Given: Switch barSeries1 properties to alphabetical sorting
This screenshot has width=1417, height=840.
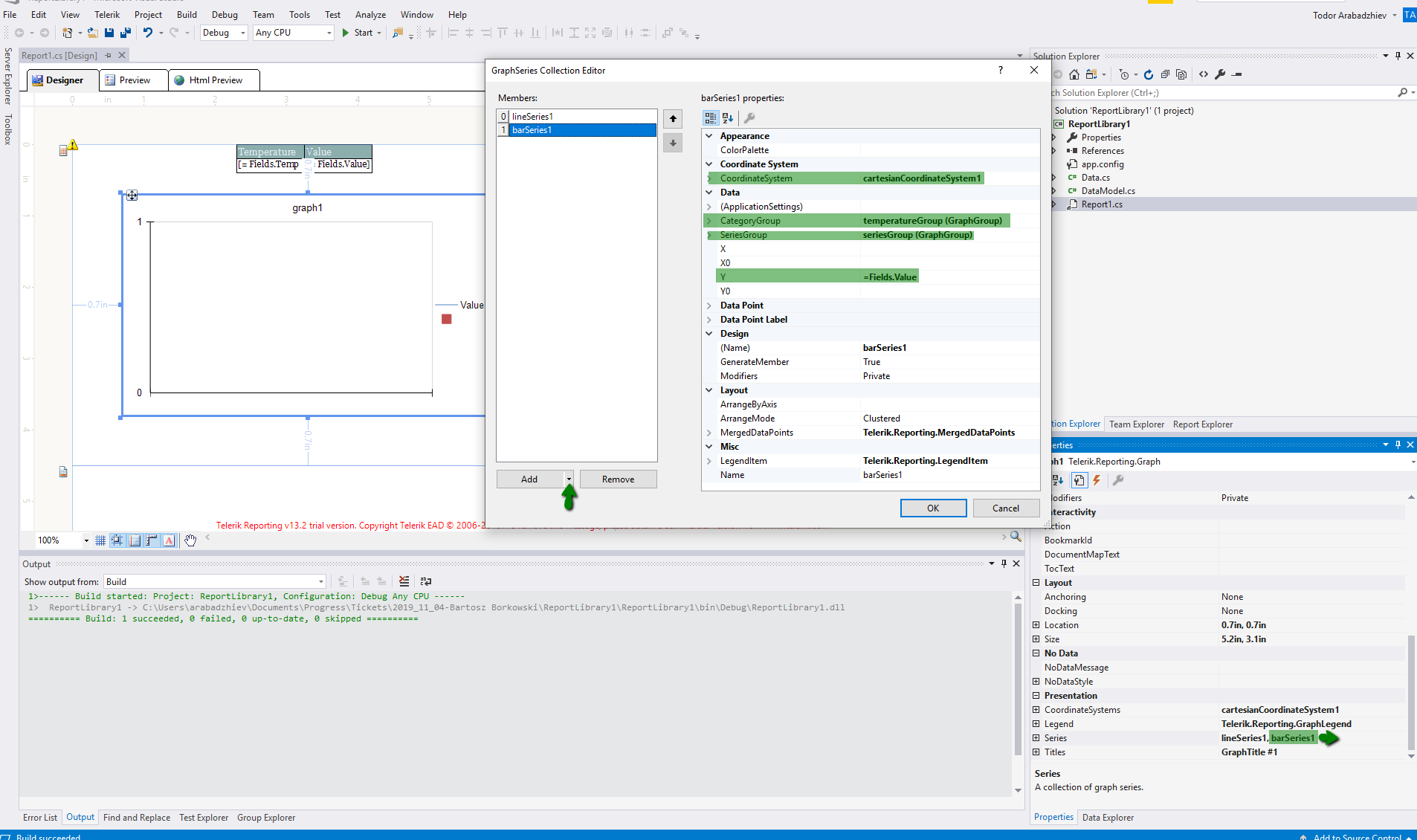Looking at the screenshot, I should [728, 118].
